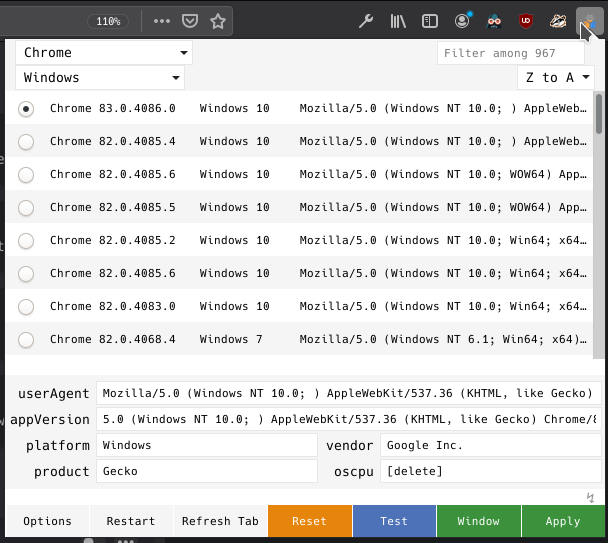Select the Chrome 82.0.4085.5 radio button
Screen dimensions: 608x543
click(x=26, y=208)
